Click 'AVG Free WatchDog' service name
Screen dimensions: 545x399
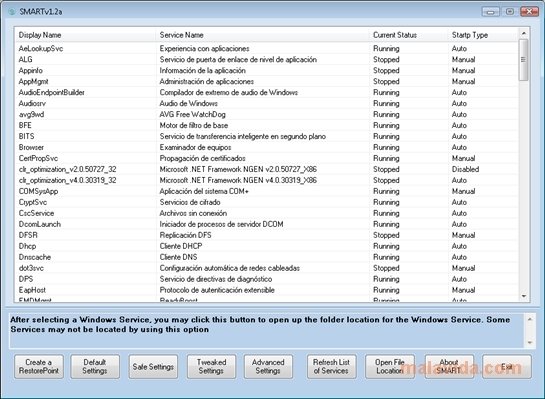[x=193, y=114]
